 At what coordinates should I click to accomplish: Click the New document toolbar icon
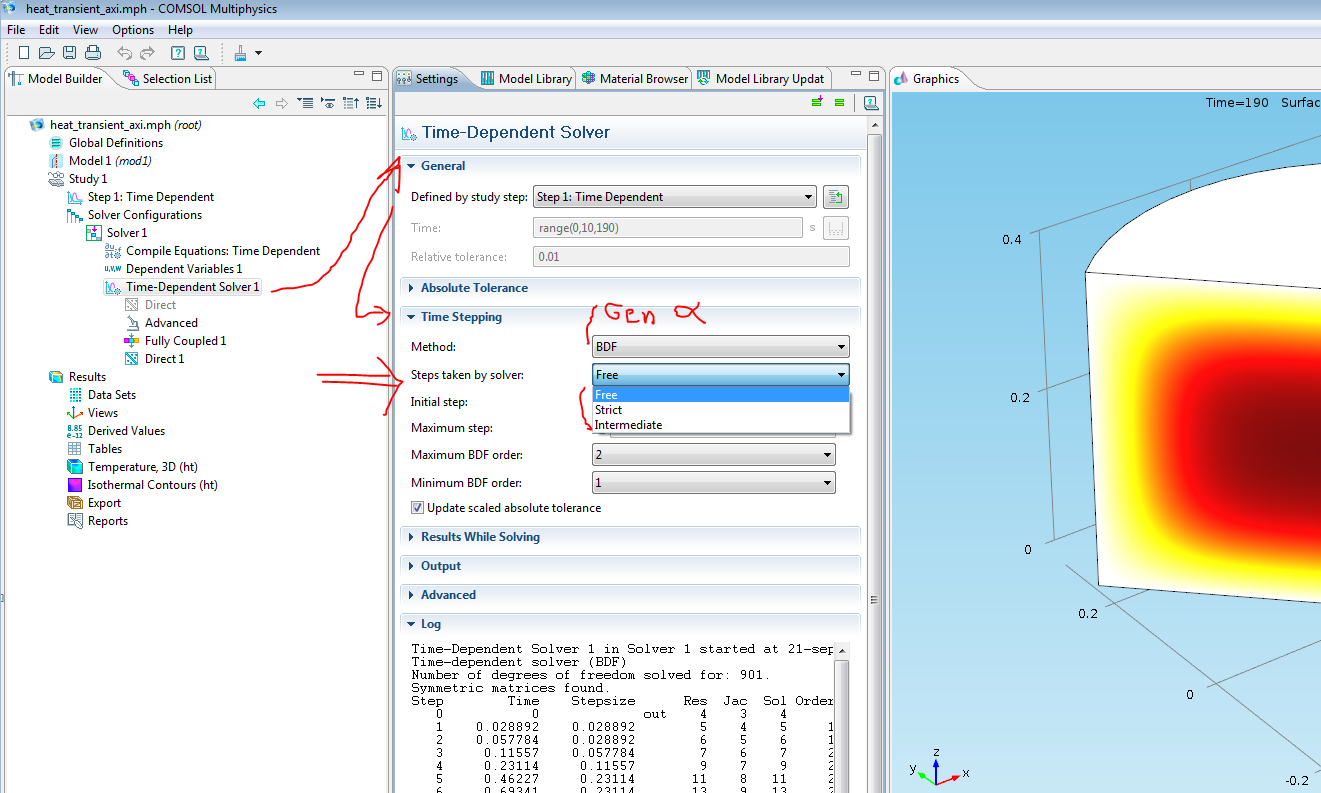[x=24, y=53]
